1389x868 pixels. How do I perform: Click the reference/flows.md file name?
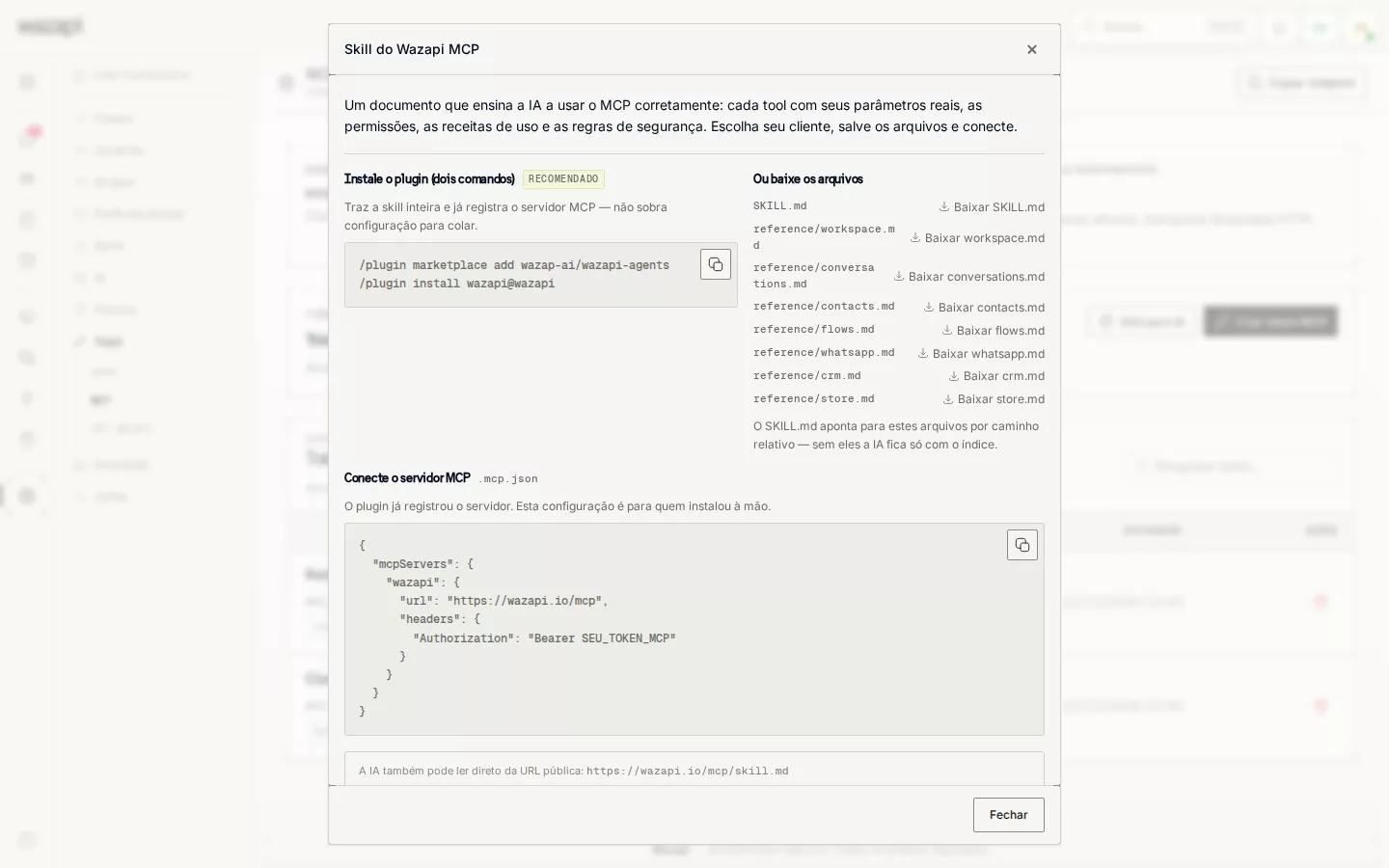(x=814, y=330)
